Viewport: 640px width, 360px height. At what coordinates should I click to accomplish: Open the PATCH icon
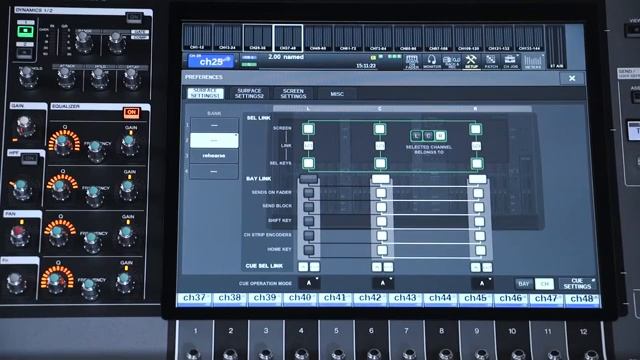coord(491,62)
